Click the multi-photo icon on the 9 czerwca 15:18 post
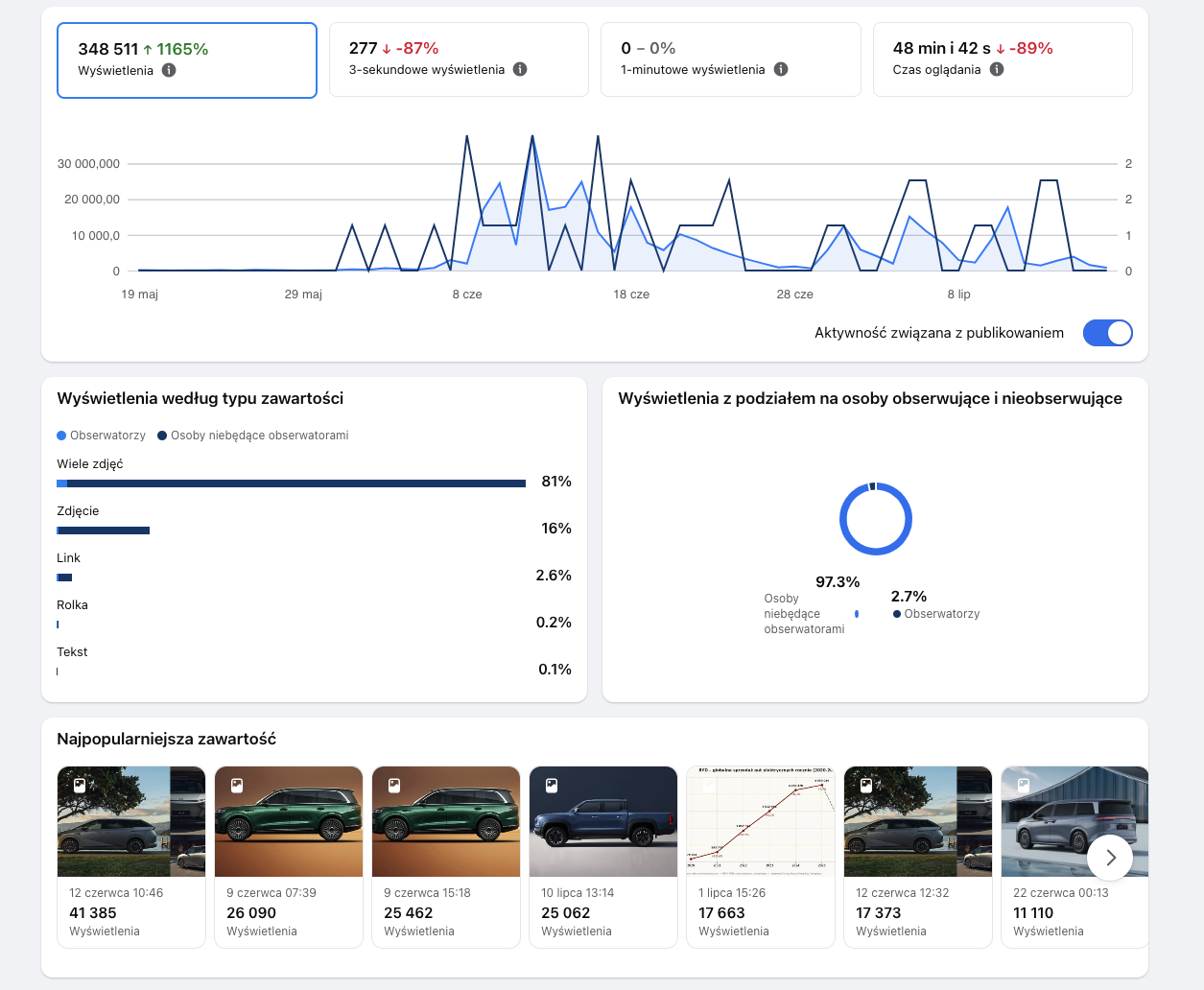Image resolution: width=1204 pixels, height=990 pixels. point(394,785)
